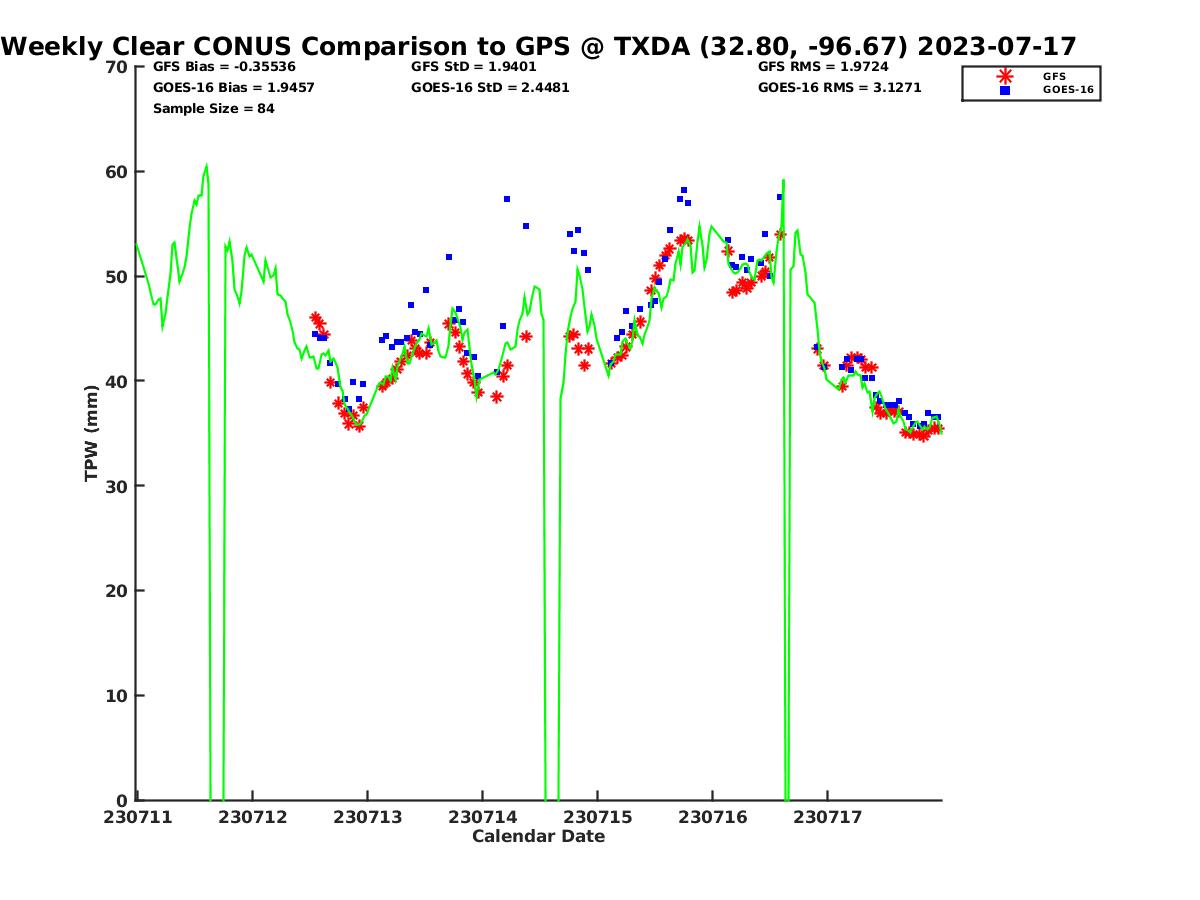The width and height of the screenshot is (1200, 900).
Task: Click the 230717 x-axis tick label
Action: point(827,817)
